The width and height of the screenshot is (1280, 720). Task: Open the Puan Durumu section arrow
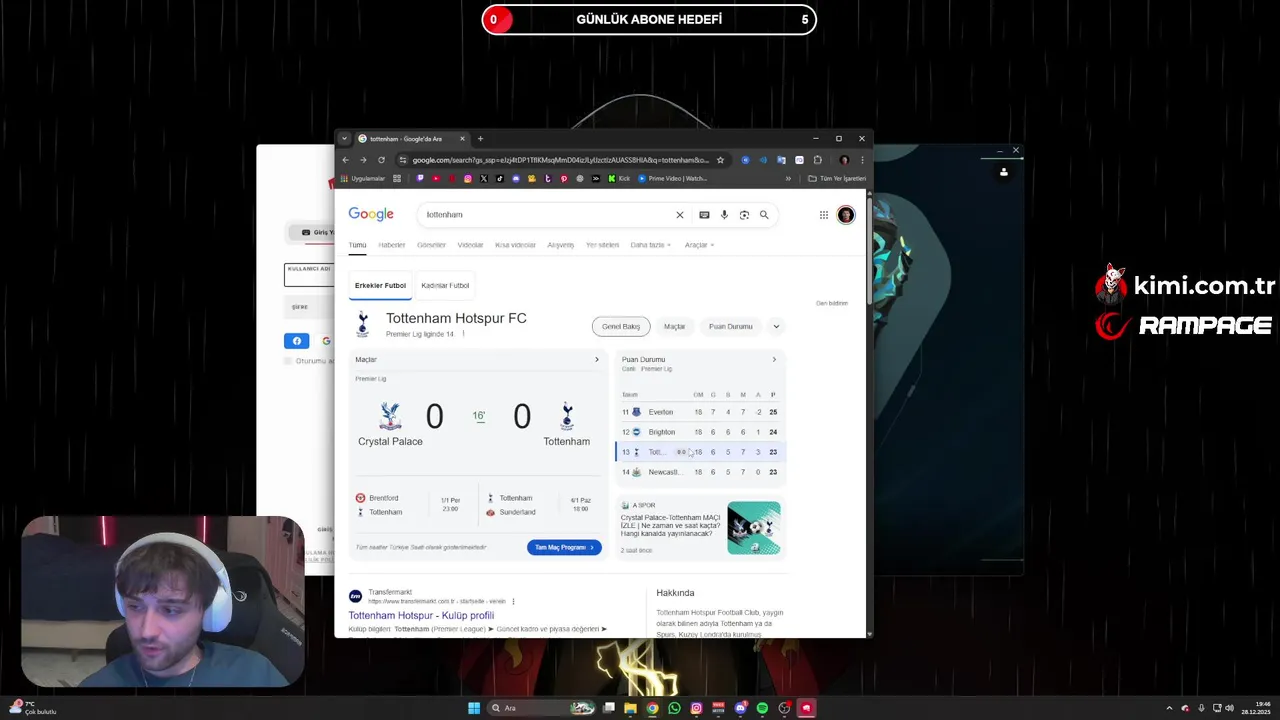tap(774, 360)
